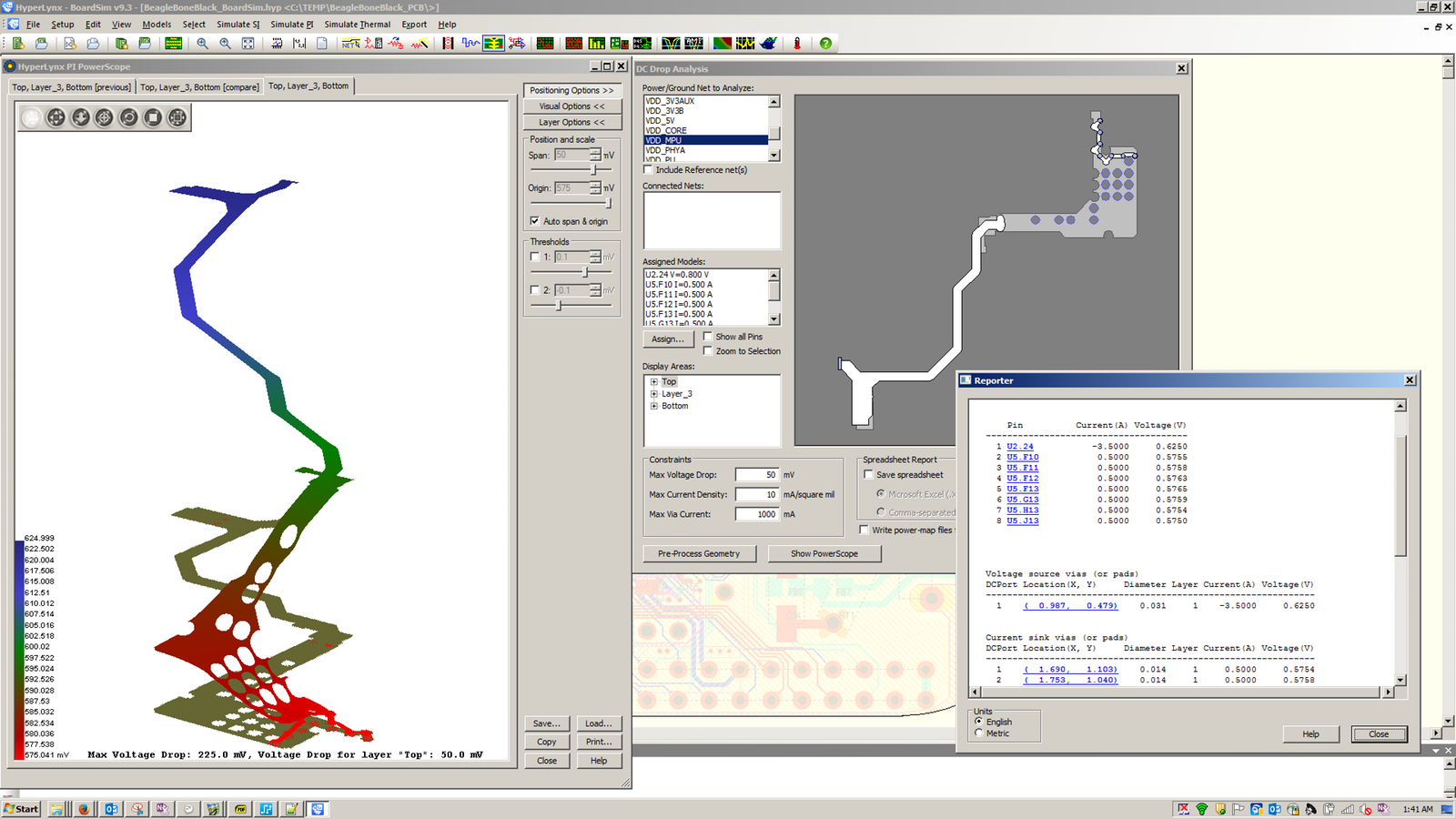Click the Windows Start button
Viewport: 1456px width, 819px height.
coord(21,808)
